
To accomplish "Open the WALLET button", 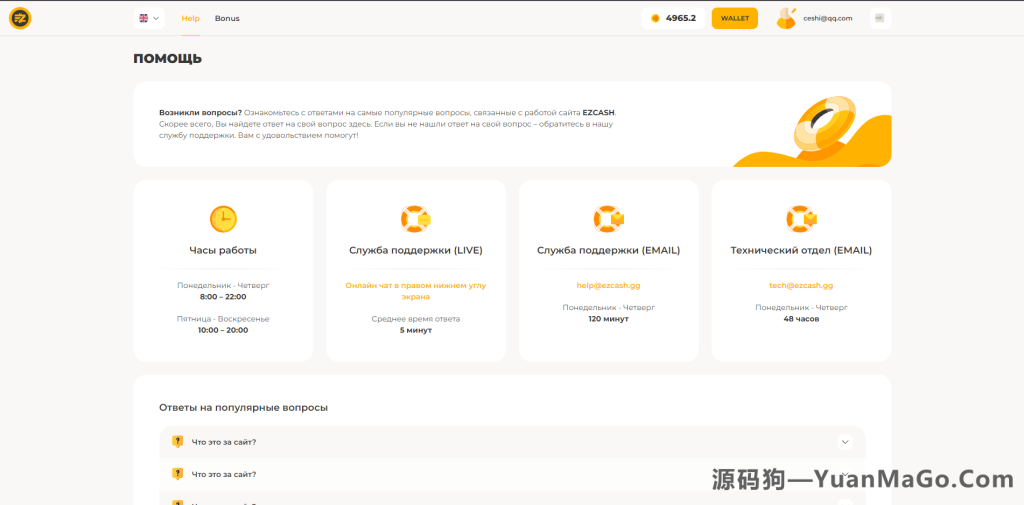I will pyautogui.click(x=735, y=18).
